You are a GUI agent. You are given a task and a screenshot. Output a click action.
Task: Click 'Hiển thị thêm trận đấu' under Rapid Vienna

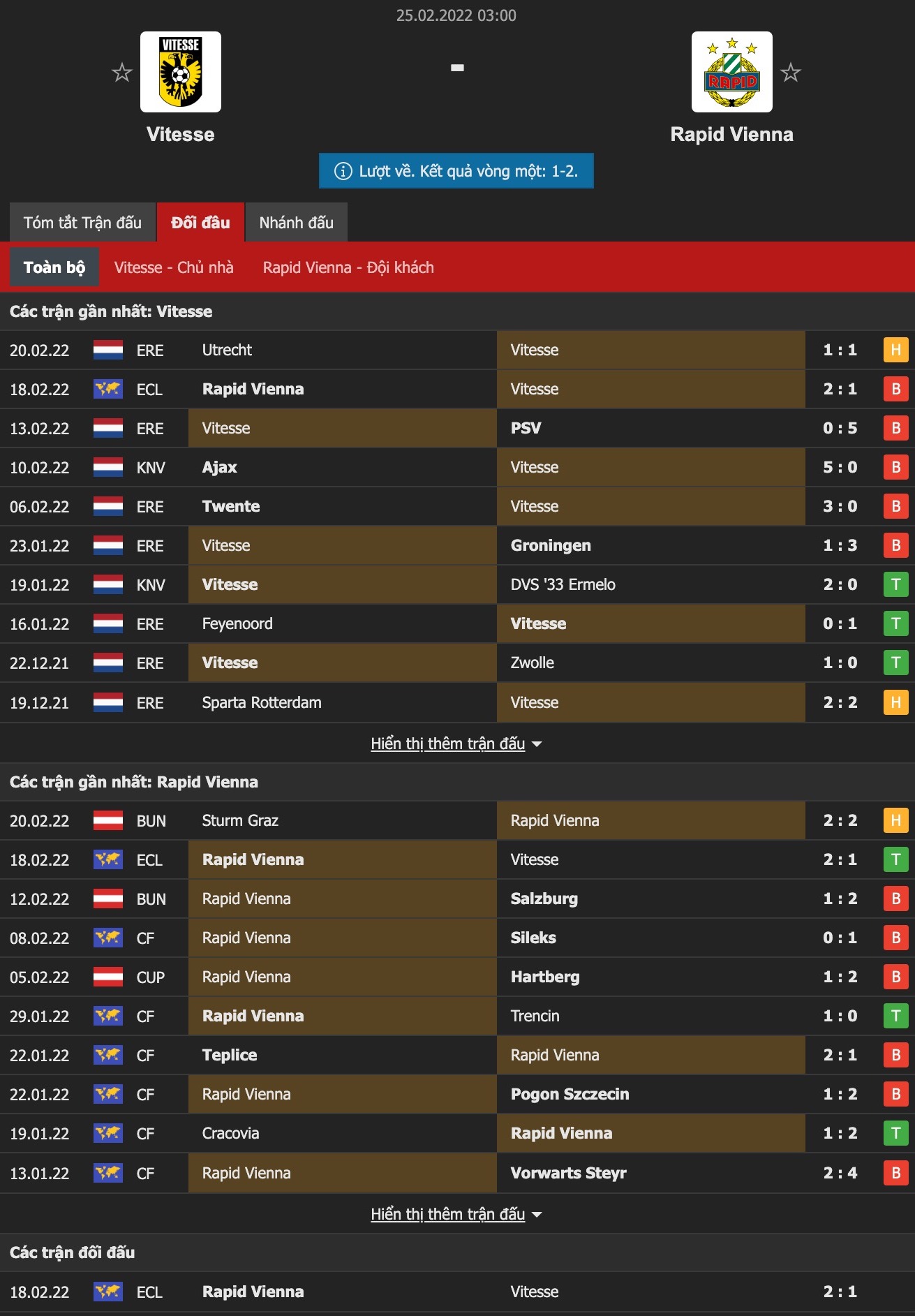coord(448,1214)
